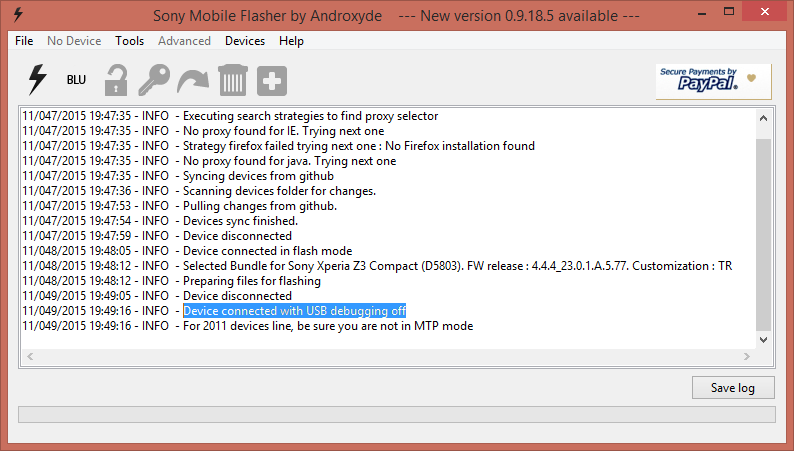Click log line 'For 2011 devices line' MTP warning

[x=248, y=326]
